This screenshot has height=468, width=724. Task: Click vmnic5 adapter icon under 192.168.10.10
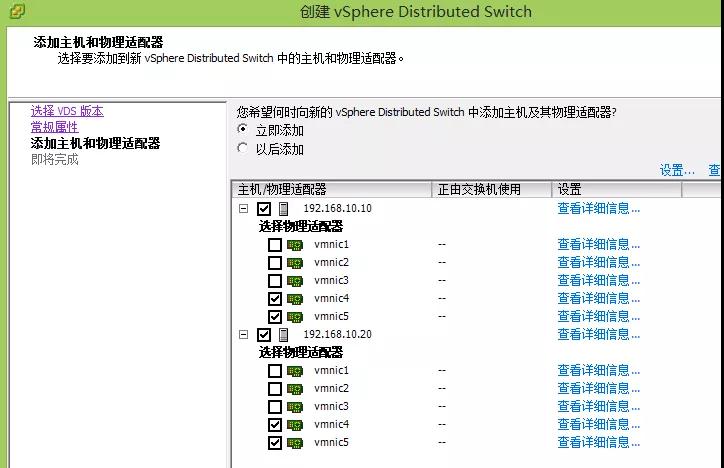295,317
